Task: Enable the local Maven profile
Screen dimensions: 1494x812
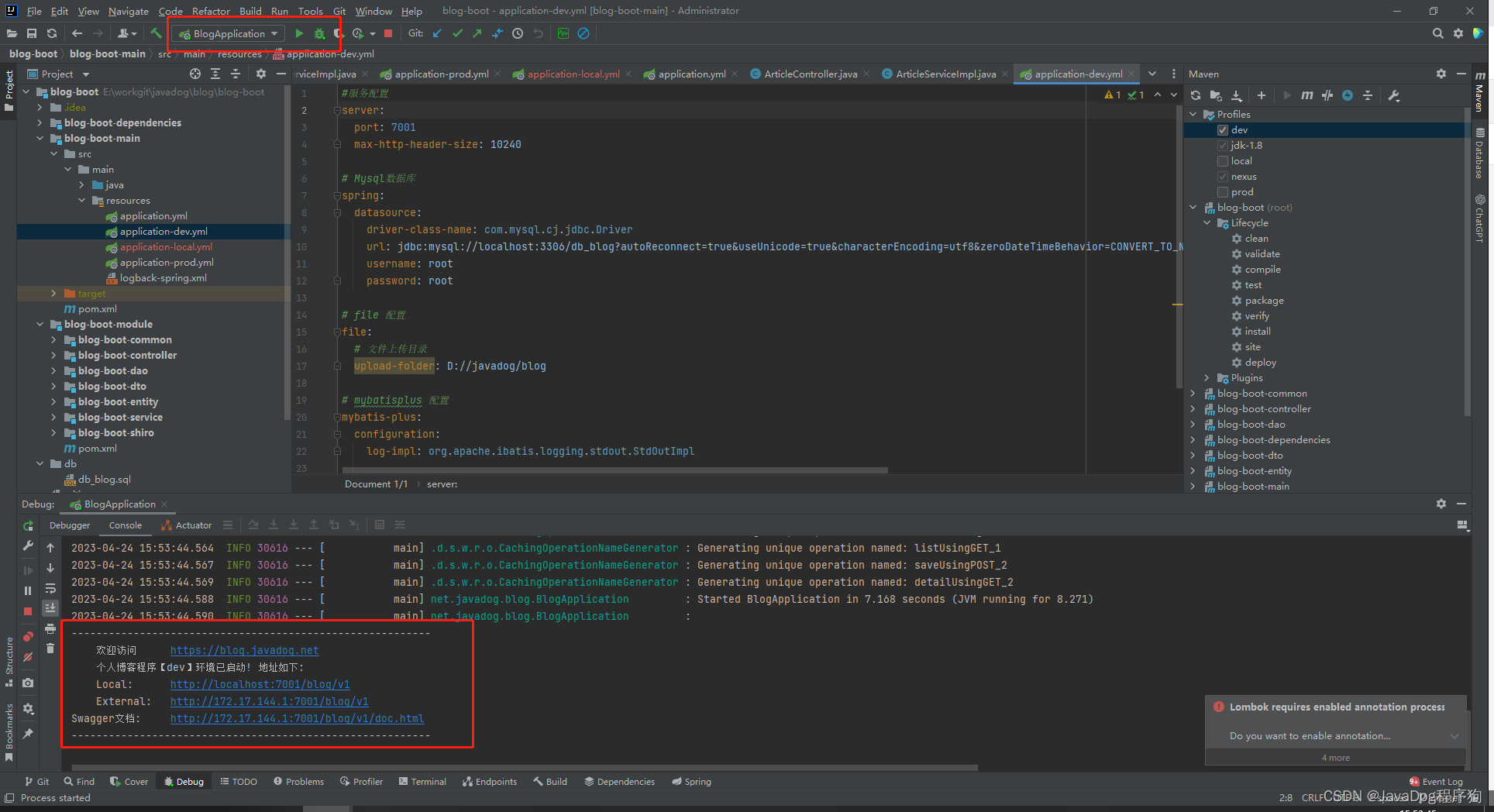Action: [x=1222, y=160]
